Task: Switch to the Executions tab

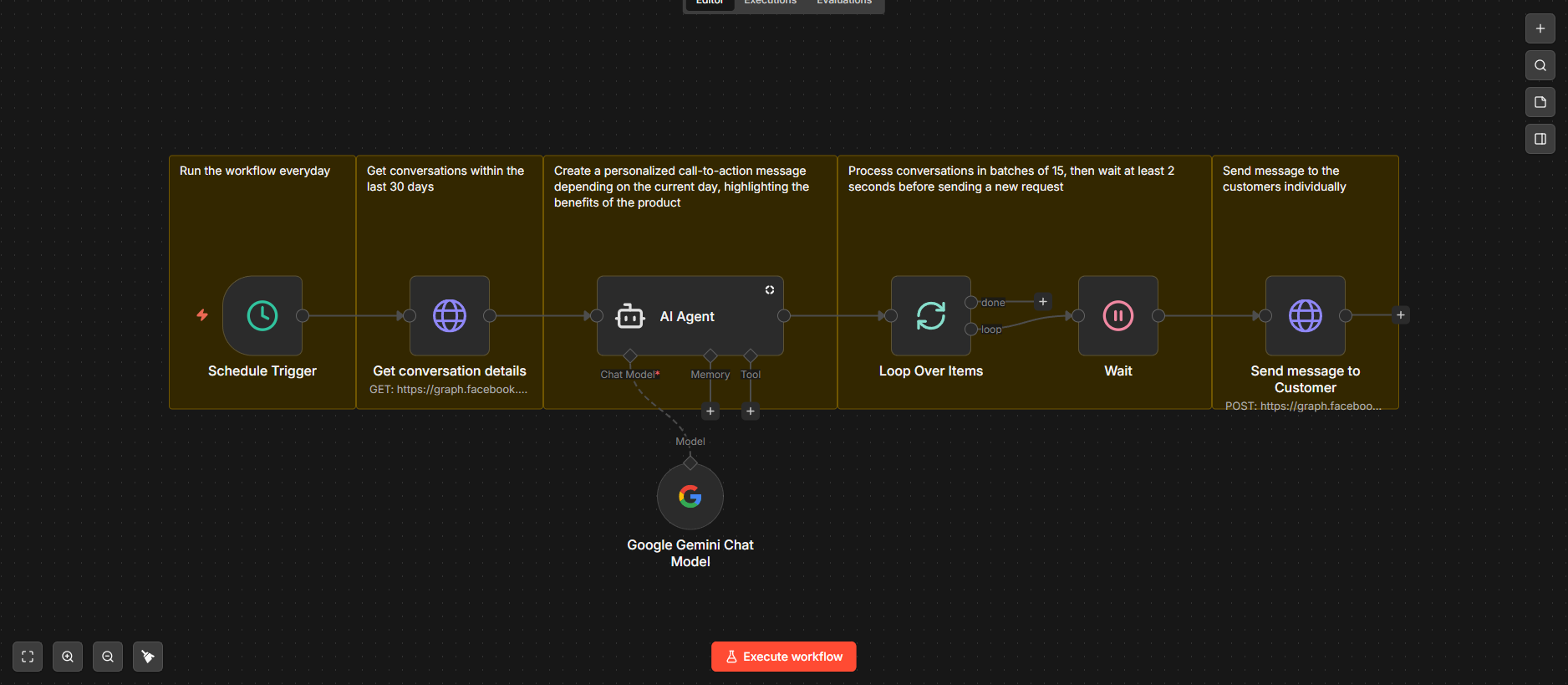Action: click(771, 3)
